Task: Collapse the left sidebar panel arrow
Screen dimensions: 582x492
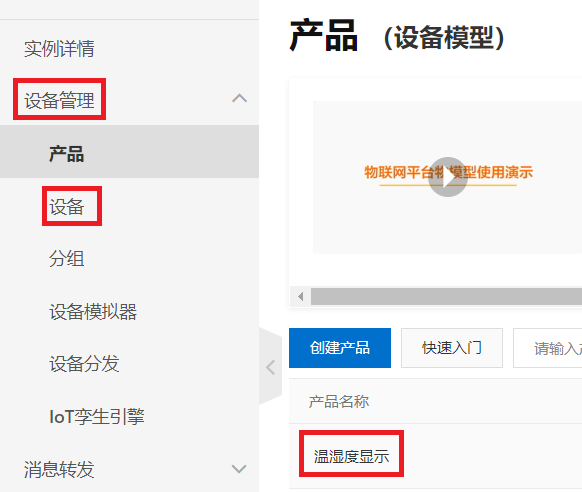Action: click(271, 367)
